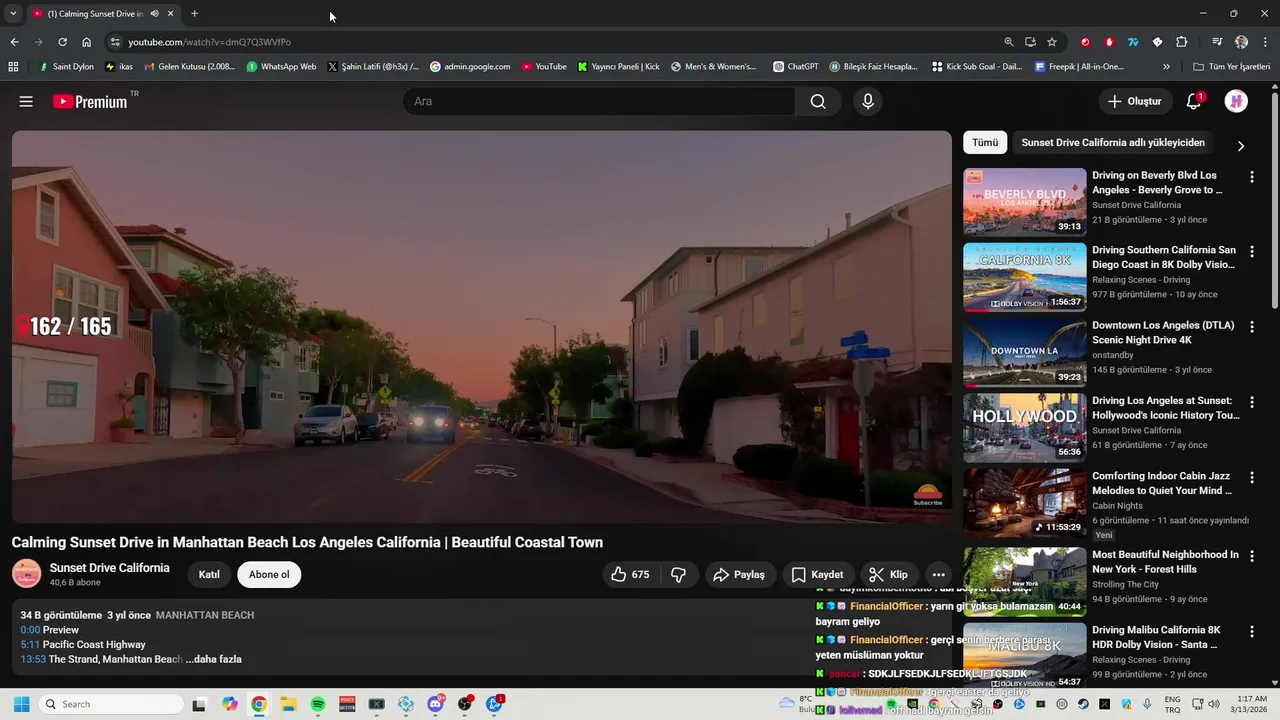This screenshot has height=720, width=1280.
Task: Open Spotify from the taskbar
Action: click(318, 704)
